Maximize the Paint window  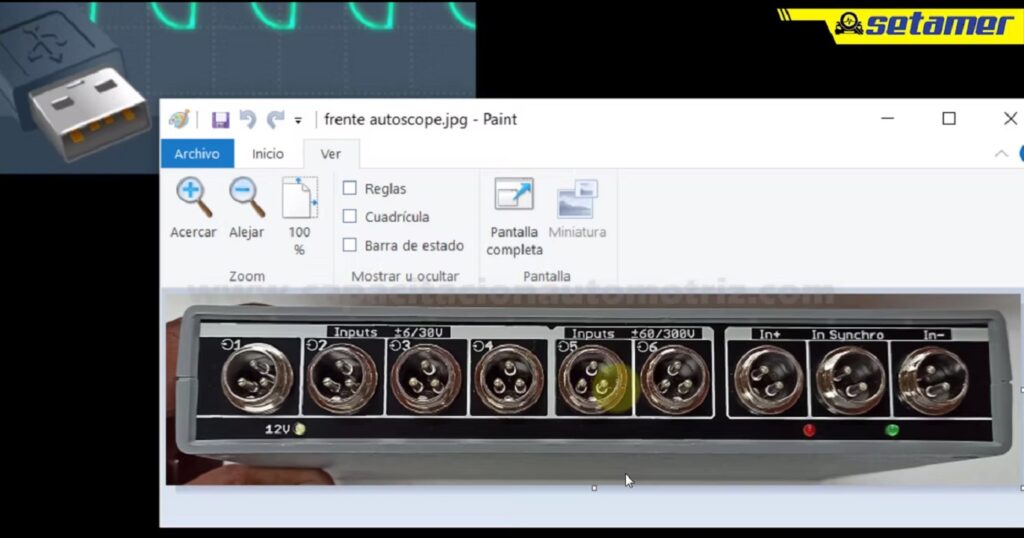(949, 118)
